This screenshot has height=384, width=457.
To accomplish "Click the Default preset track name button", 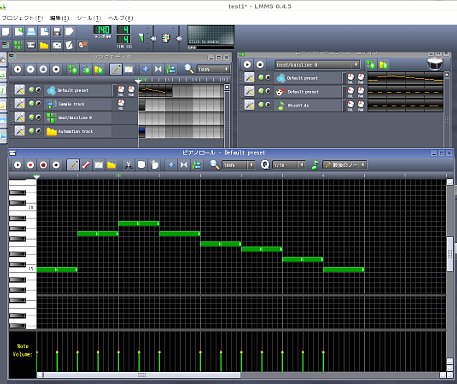I will pyautogui.click(x=78, y=90).
